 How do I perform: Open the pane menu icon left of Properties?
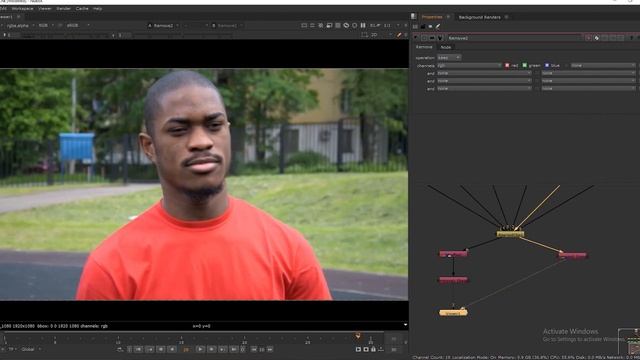click(x=413, y=17)
